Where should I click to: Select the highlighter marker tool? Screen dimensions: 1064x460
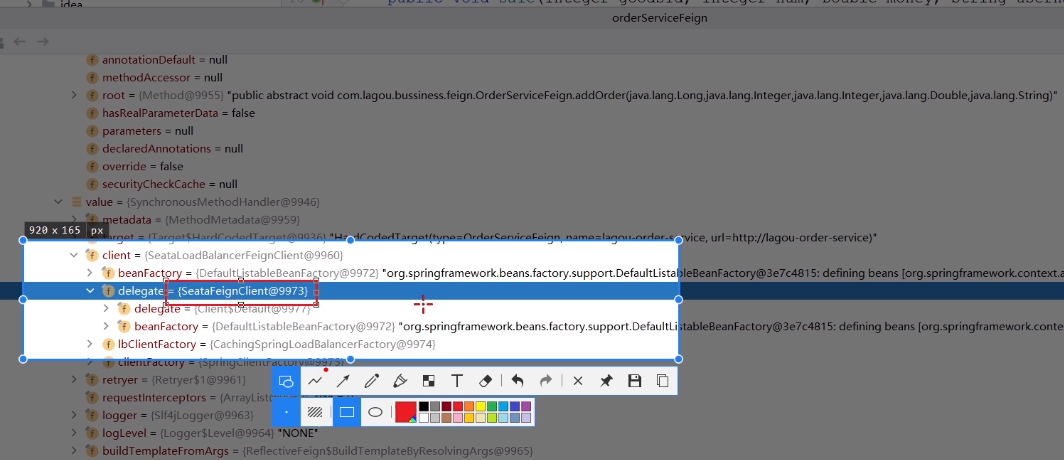tap(400, 381)
